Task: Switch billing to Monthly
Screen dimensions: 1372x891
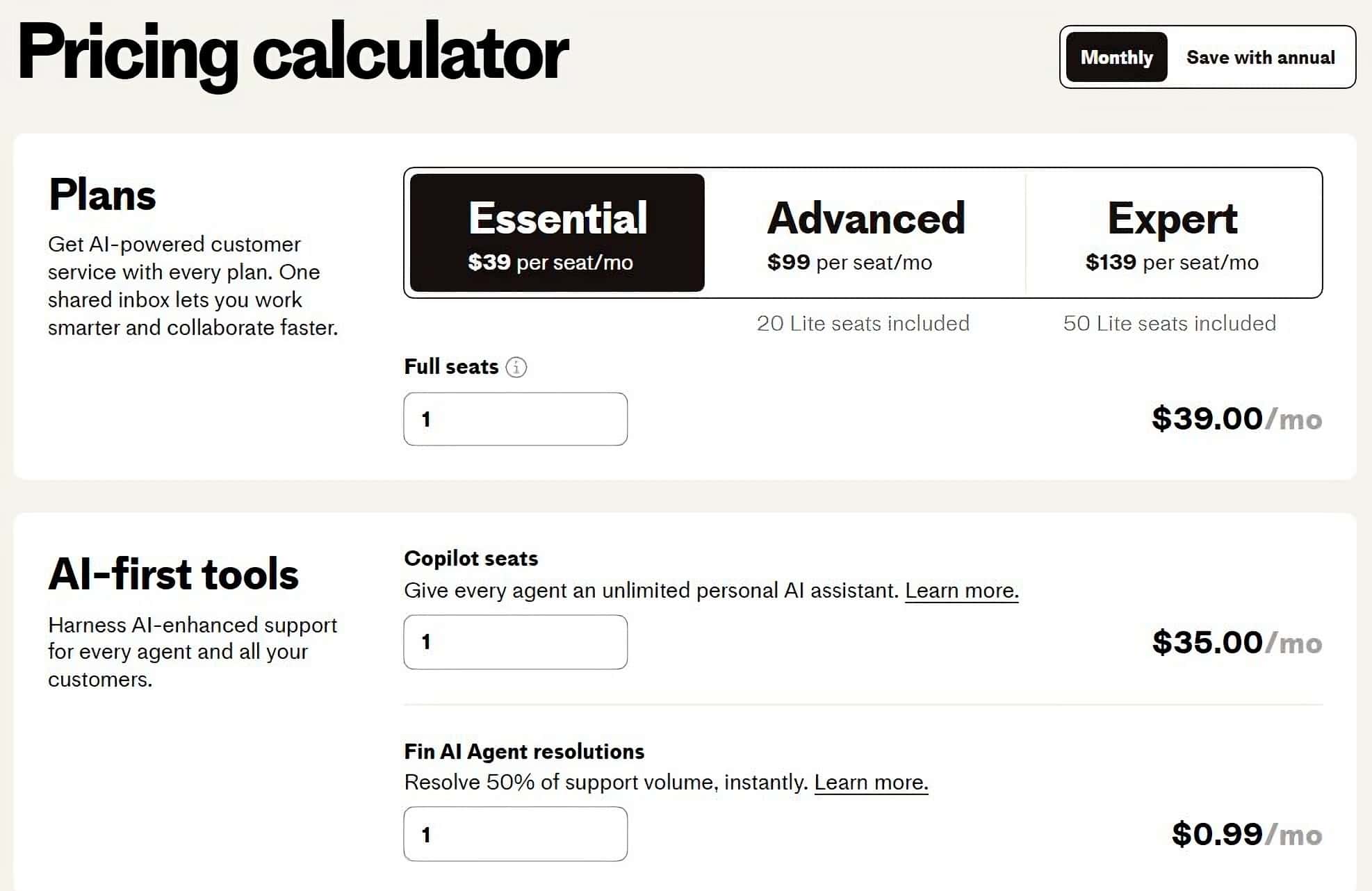Action: [x=1116, y=57]
